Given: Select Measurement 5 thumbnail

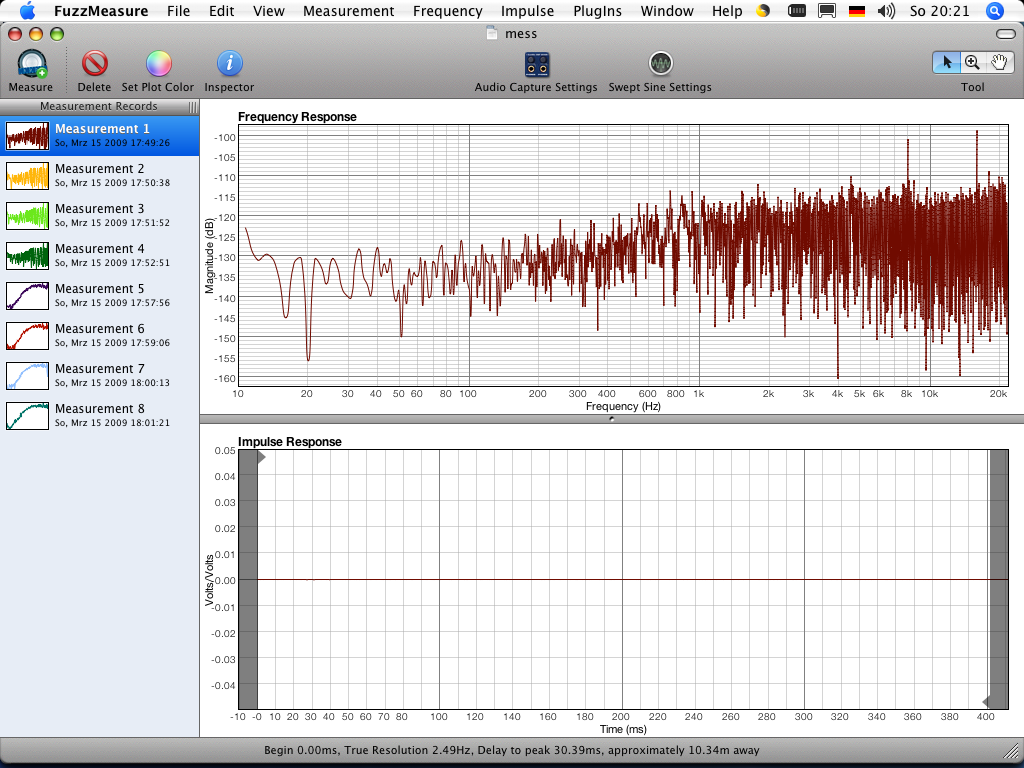Looking at the screenshot, I should pyautogui.click(x=27, y=295).
